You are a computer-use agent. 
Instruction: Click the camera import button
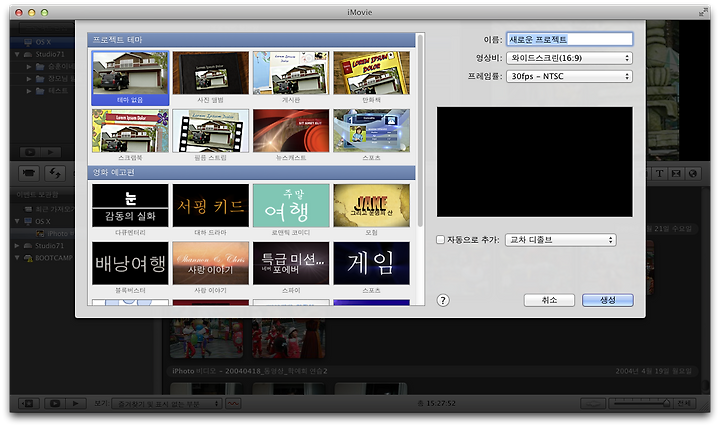29,173
